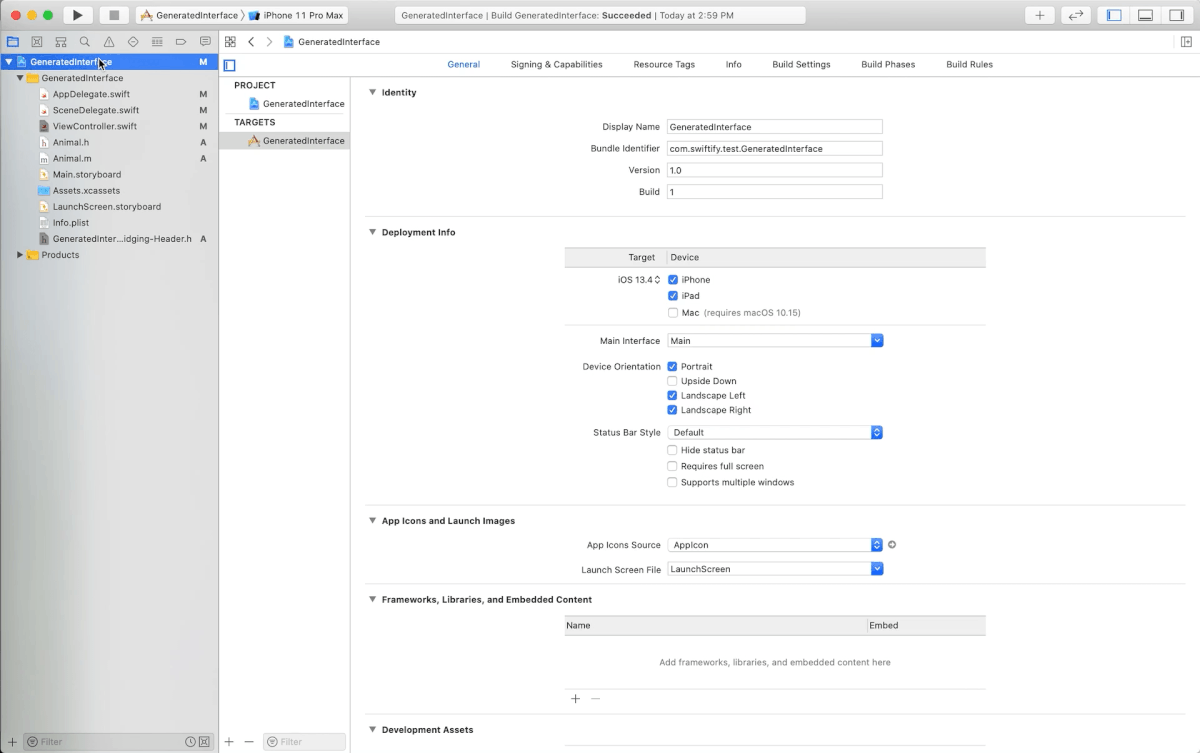
Task: Open the Report navigator
Action: [x=205, y=42]
